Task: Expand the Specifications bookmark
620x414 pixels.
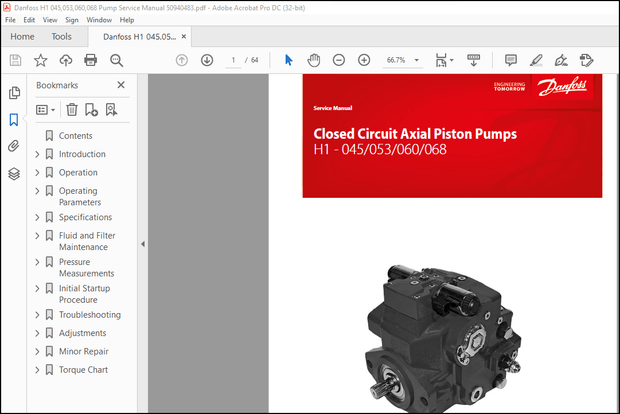Action: 37,217
